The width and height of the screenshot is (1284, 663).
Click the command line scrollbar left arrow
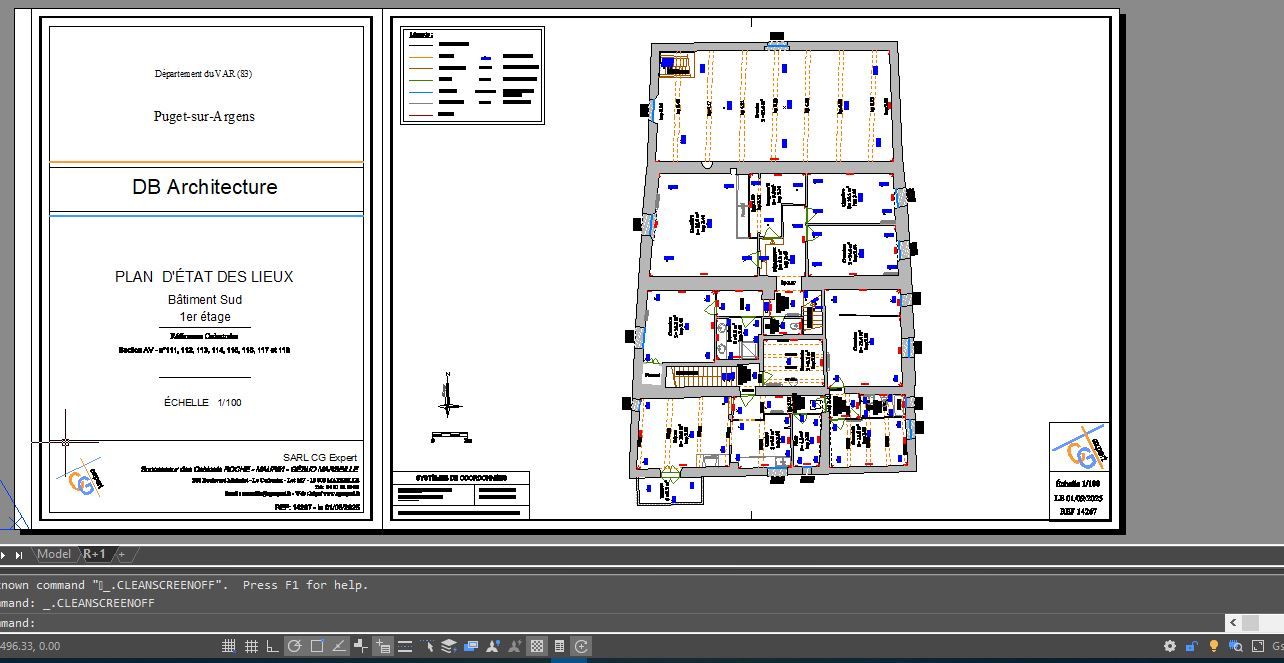[1233, 623]
